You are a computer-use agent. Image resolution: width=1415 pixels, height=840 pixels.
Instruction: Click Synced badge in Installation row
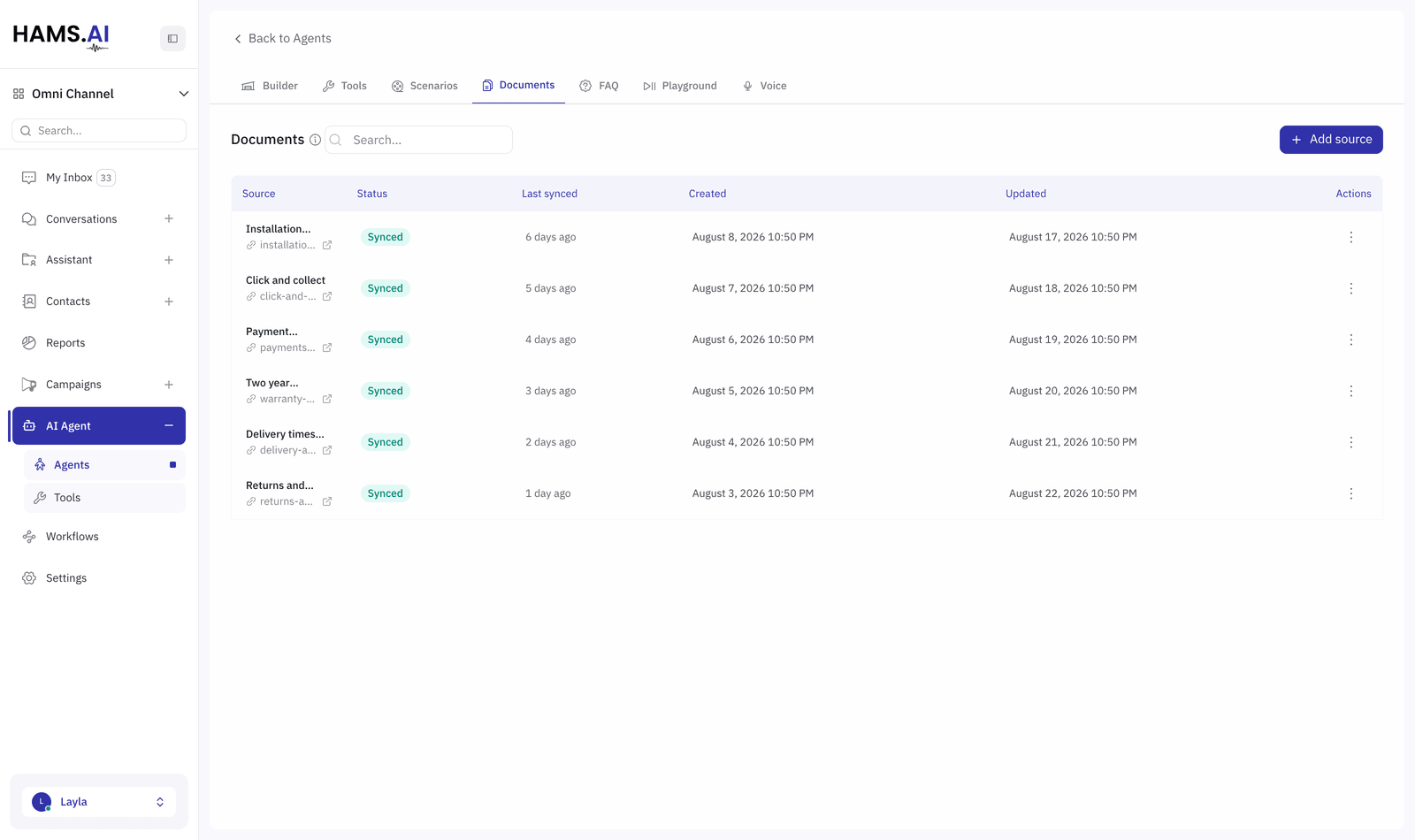click(x=386, y=237)
